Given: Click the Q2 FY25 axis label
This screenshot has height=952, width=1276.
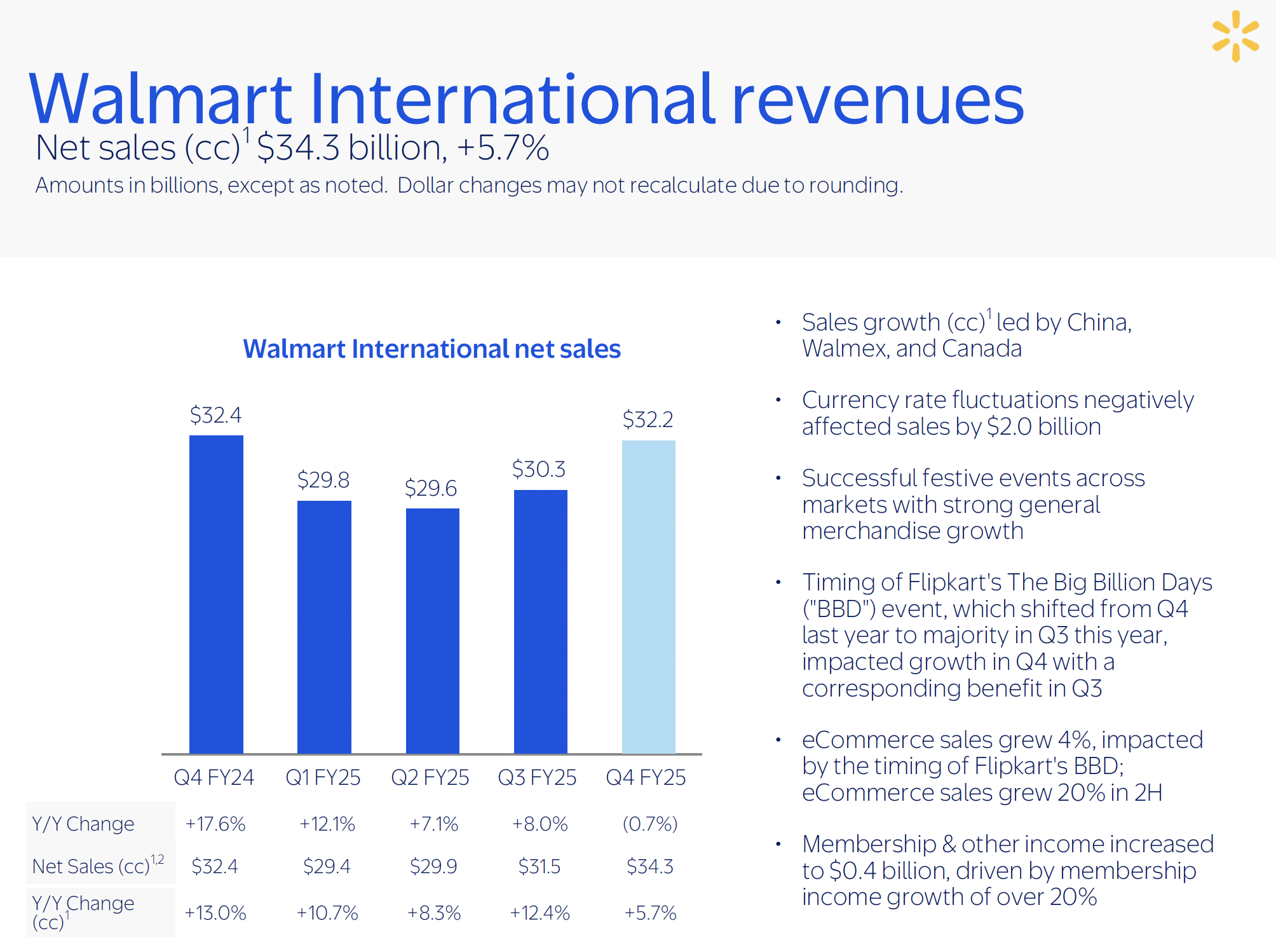Looking at the screenshot, I should pyautogui.click(x=430, y=777).
